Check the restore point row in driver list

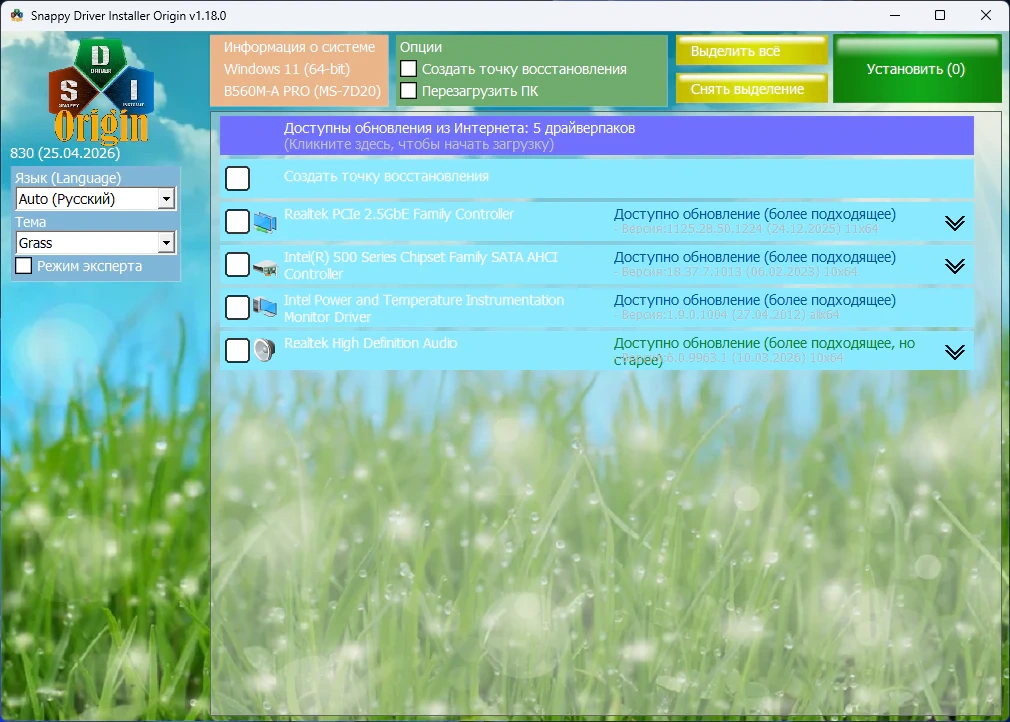pos(238,178)
